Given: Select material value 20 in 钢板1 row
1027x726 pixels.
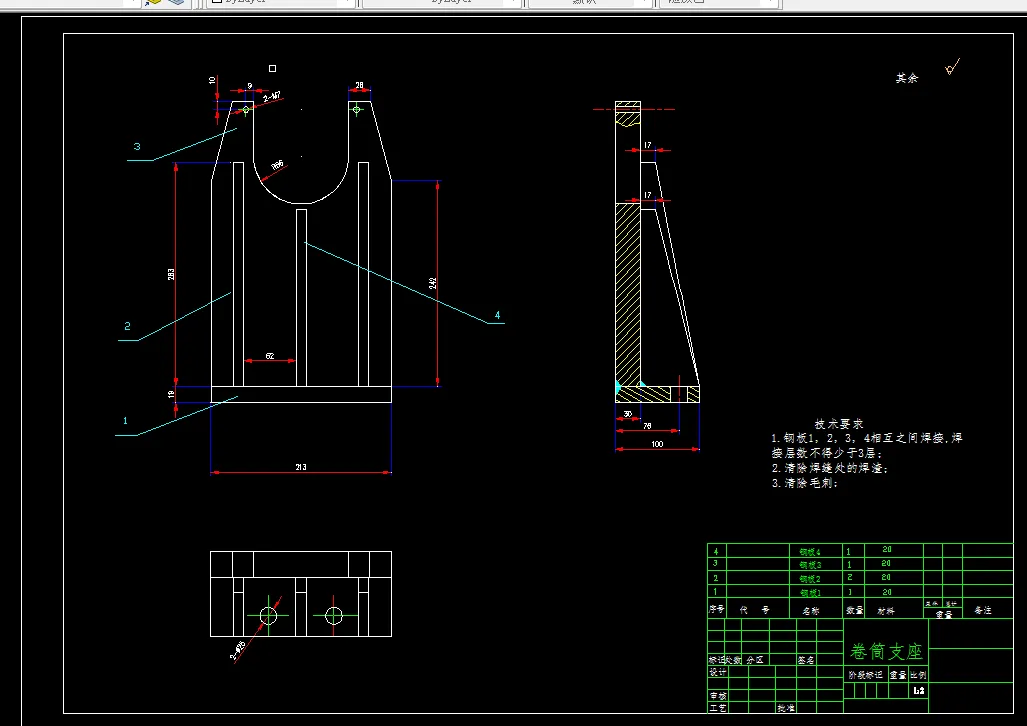Looking at the screenshot, I should [x=887, y=592].
